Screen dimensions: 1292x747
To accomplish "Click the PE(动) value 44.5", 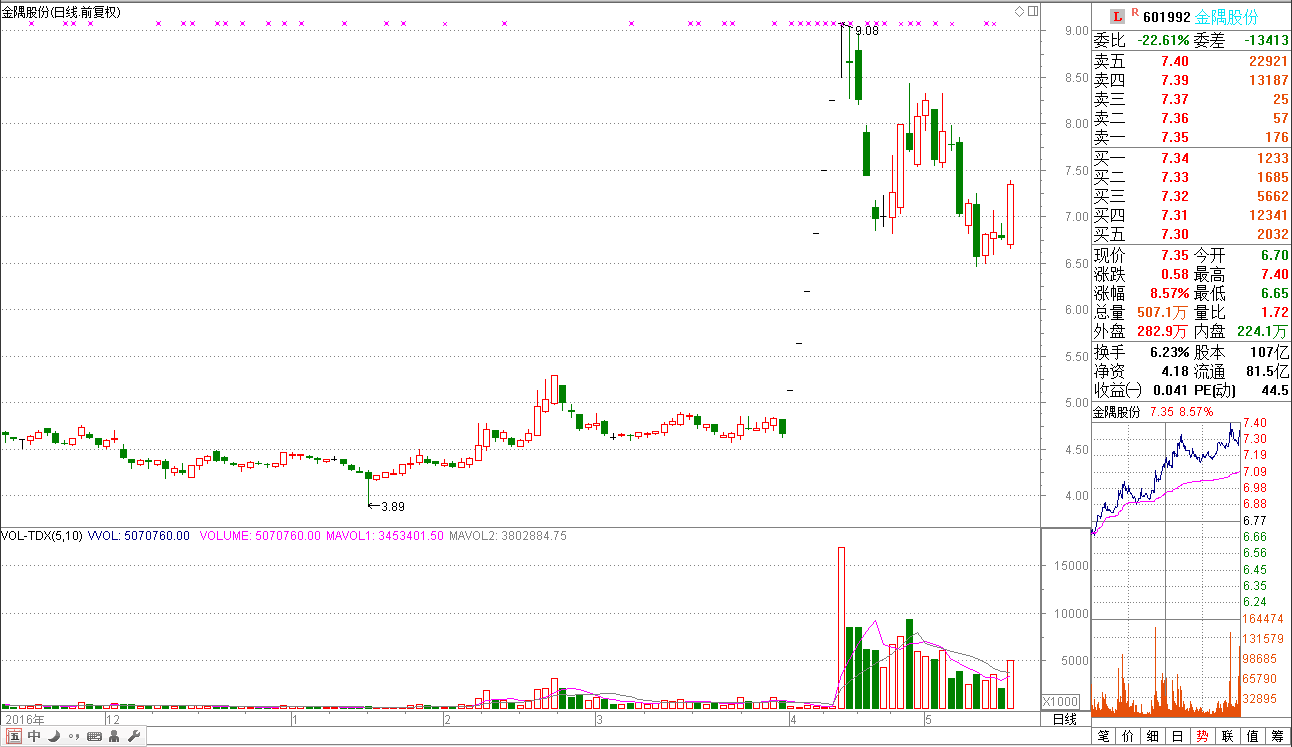I will point(1275,390).
